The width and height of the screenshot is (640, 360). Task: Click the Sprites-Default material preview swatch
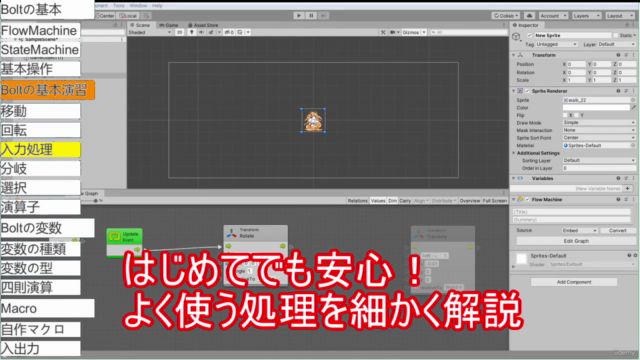(x=522, y=259)
